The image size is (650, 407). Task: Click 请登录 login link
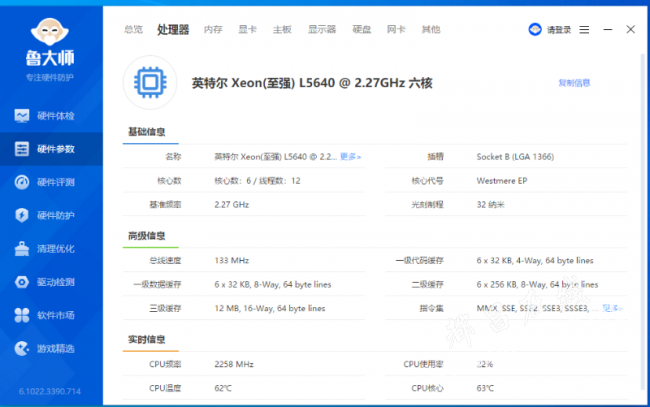tap(559, 30)
